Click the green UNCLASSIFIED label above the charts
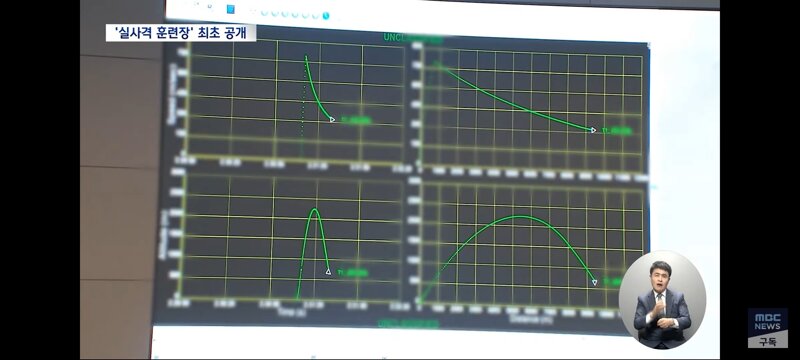This screenshot has height=360, width=800. (413, 37)
